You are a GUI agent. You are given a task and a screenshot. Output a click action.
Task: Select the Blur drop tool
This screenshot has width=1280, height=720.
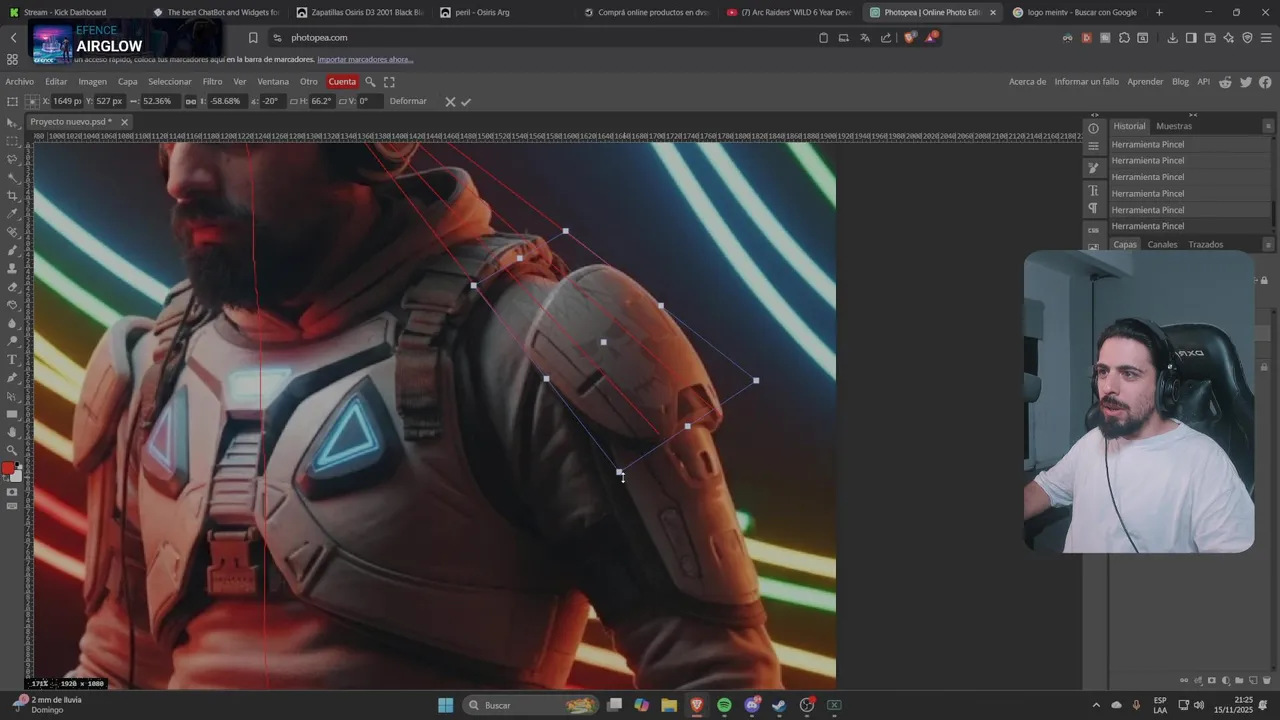(x=12, y=323)
